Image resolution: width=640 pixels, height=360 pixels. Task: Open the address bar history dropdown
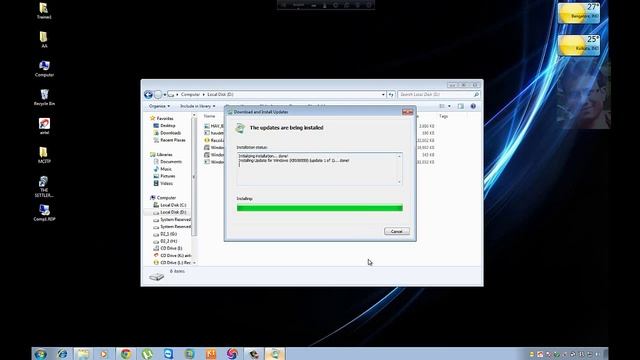pyautogui.click(x=383, y=95)
